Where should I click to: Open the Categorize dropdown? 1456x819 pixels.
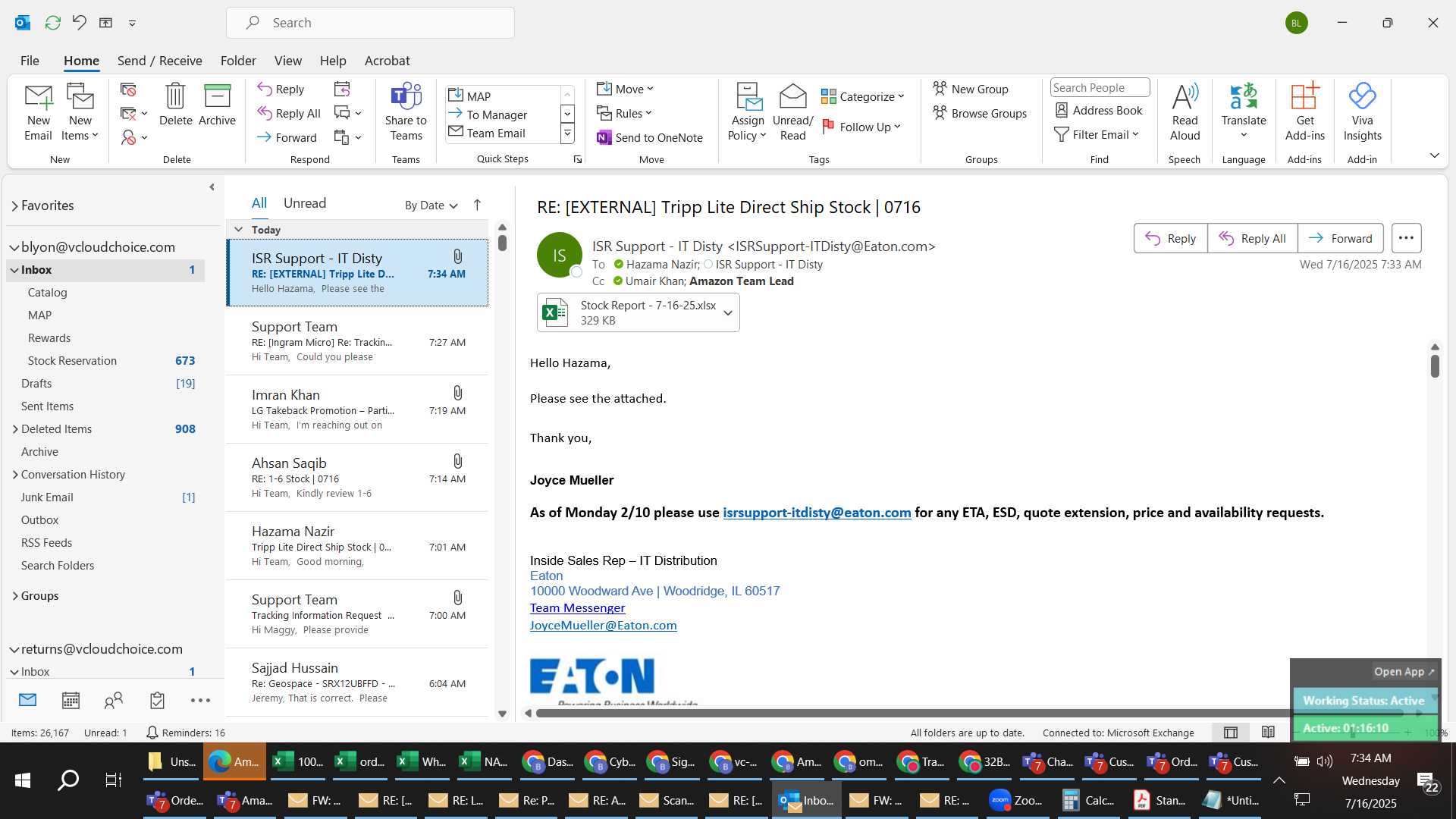863,96
